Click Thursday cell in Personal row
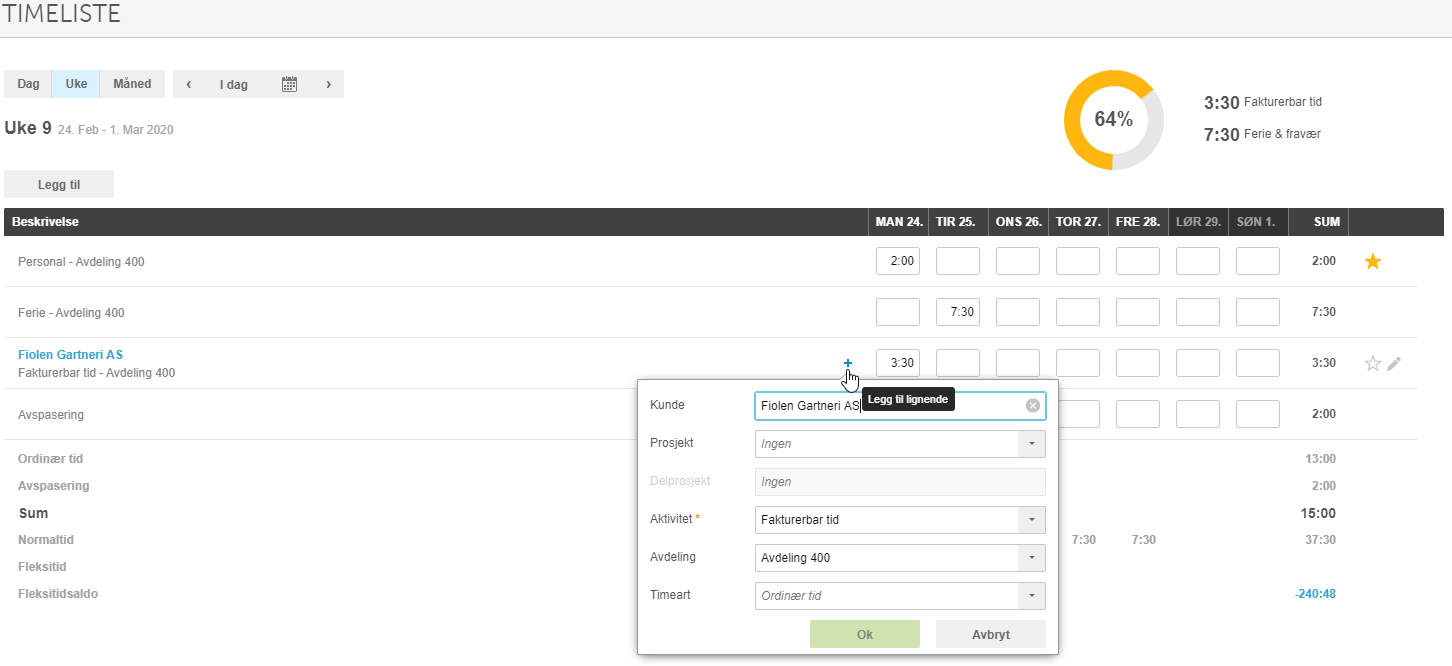The image size is (1452, 666). pyautogui.click(x=1078, y=261)
